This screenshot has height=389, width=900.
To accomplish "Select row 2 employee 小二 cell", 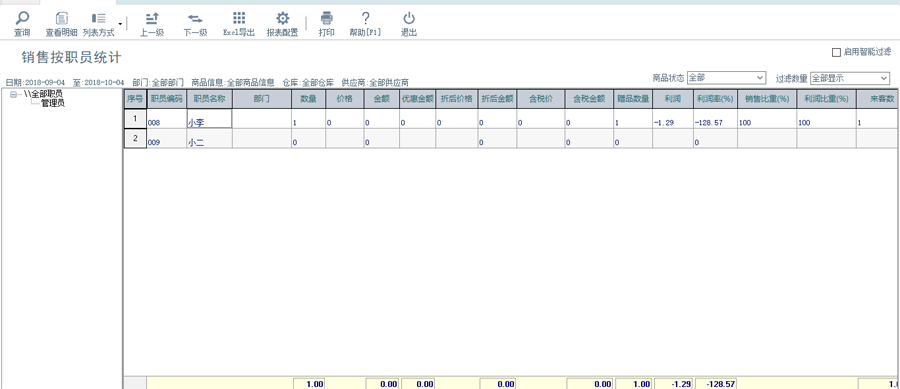I will [209, 138].
